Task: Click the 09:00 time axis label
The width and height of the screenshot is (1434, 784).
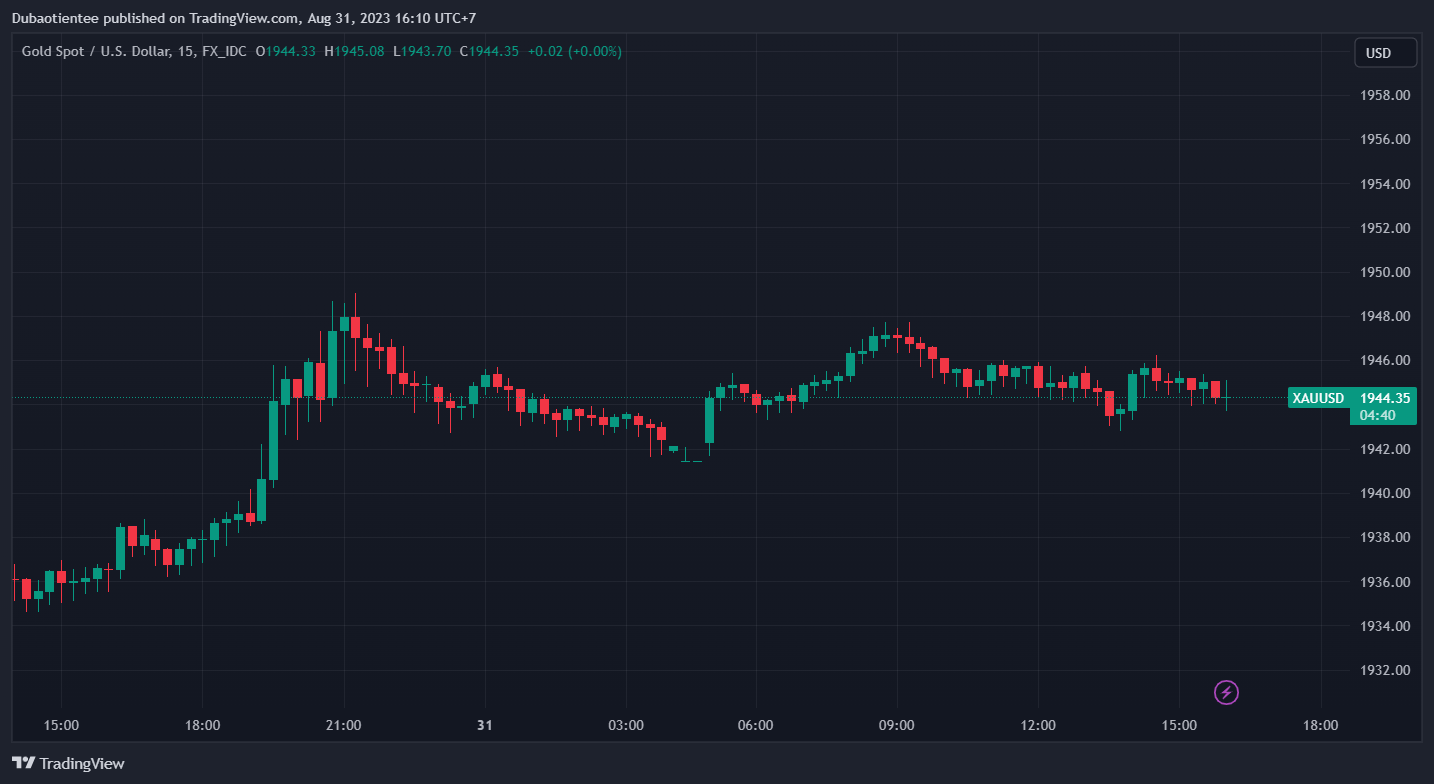Action: pyautogui.click(x=896, y=724)
